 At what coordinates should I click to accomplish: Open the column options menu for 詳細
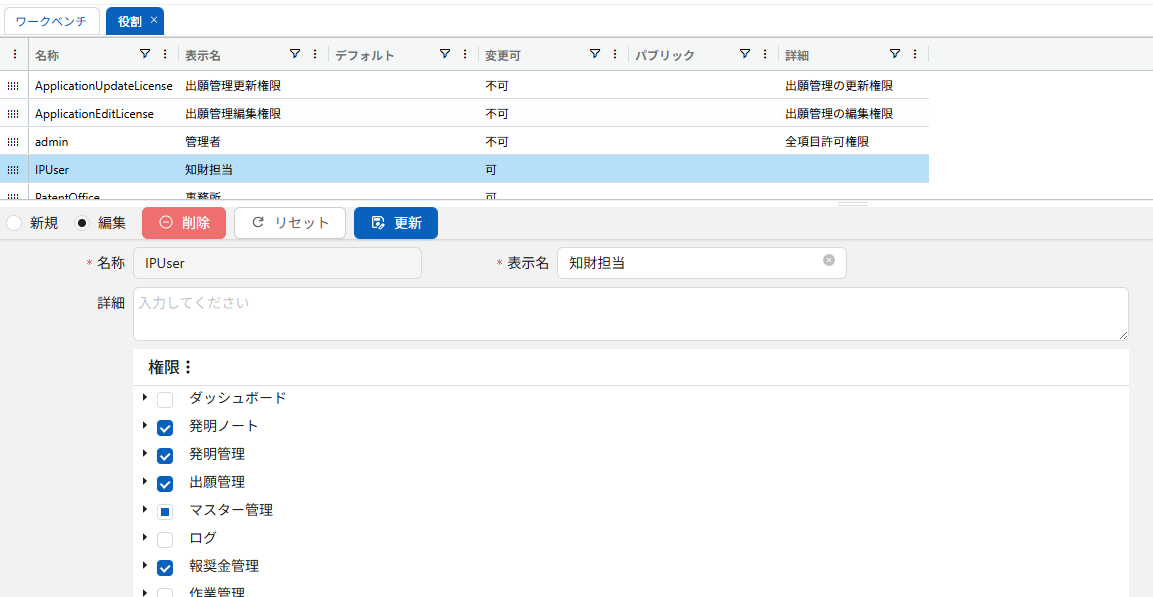(x=915, y=55)
